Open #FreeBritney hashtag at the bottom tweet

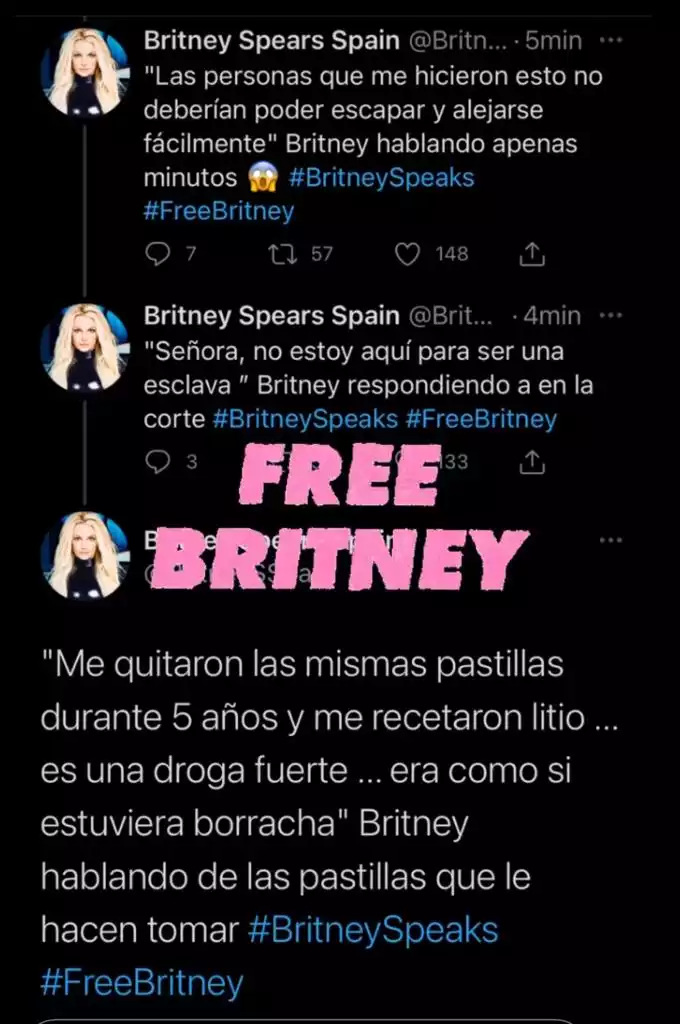click(x=142, y=983)
